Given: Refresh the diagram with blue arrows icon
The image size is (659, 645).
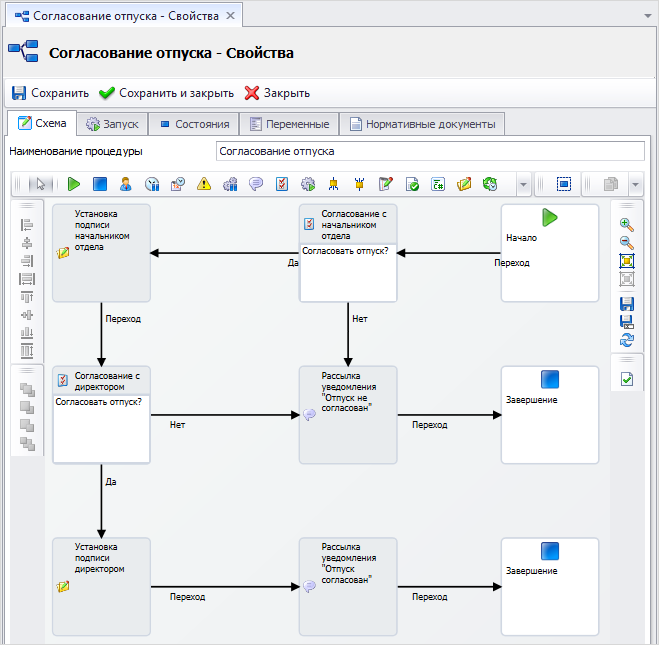Looking at the screenshot, I should 627,340.
